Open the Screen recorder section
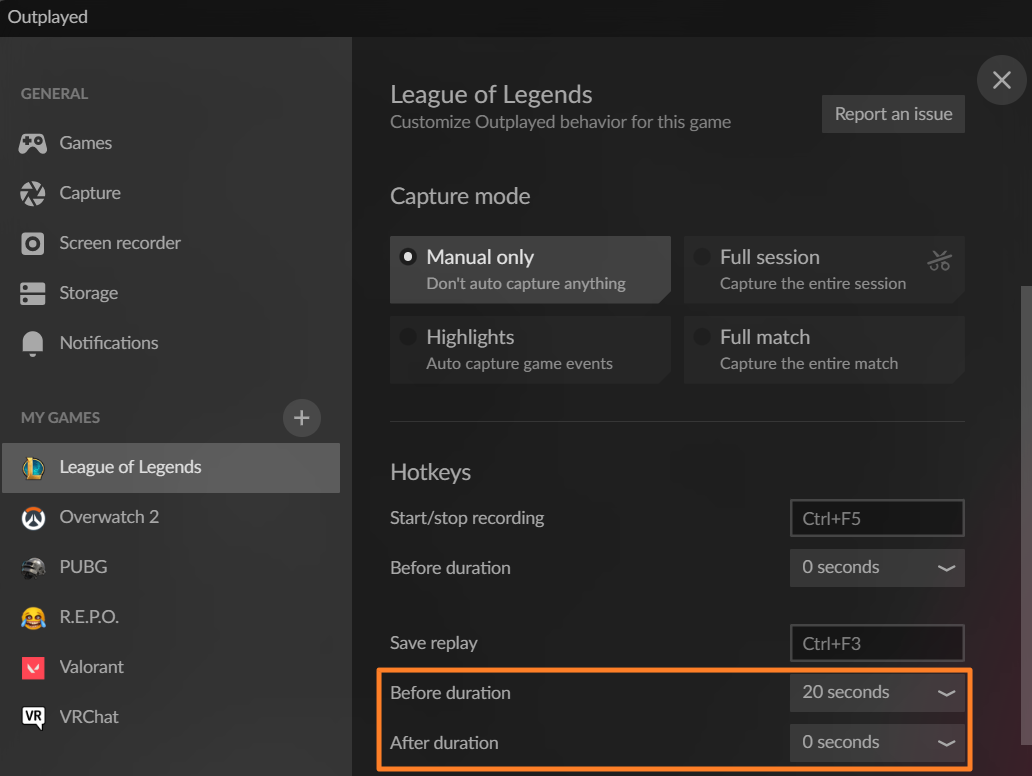 coord(171,243)
